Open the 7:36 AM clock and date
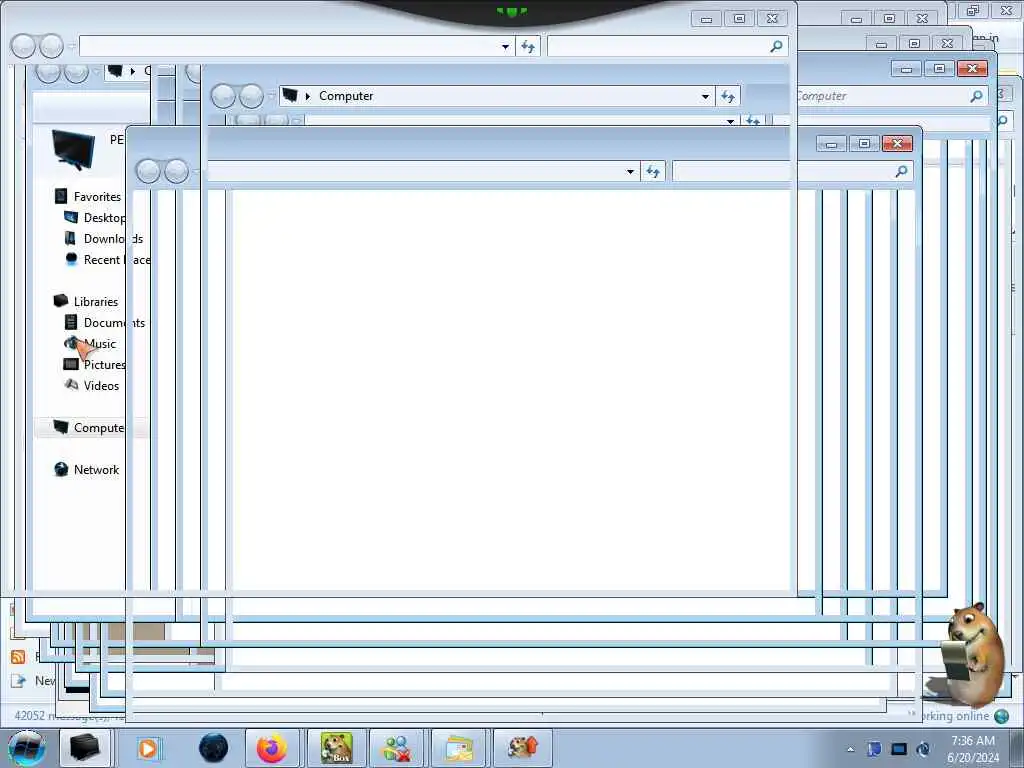Image resolution: width=1024 pixels, height=768 pixels. [x=973, y=749]
